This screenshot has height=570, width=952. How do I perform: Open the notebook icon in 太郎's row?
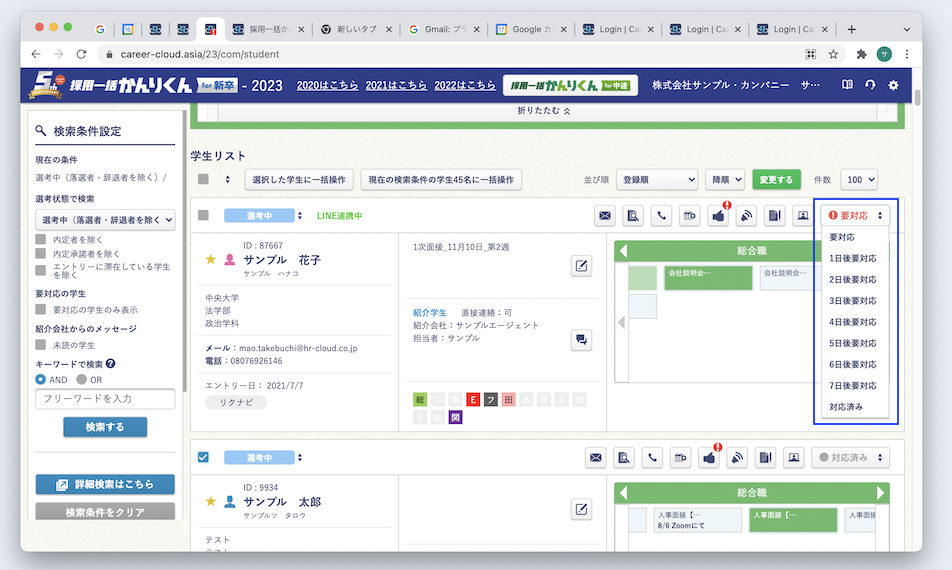pos(765,458)
